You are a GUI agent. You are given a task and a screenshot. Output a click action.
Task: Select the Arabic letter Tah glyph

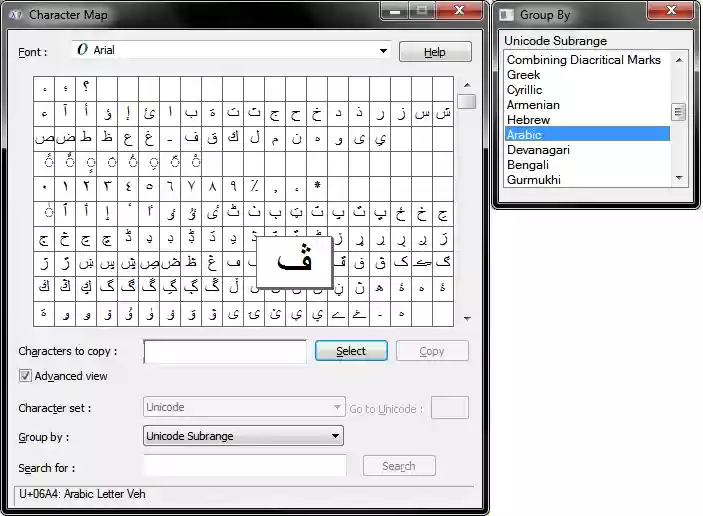click(x=86, y=138)
